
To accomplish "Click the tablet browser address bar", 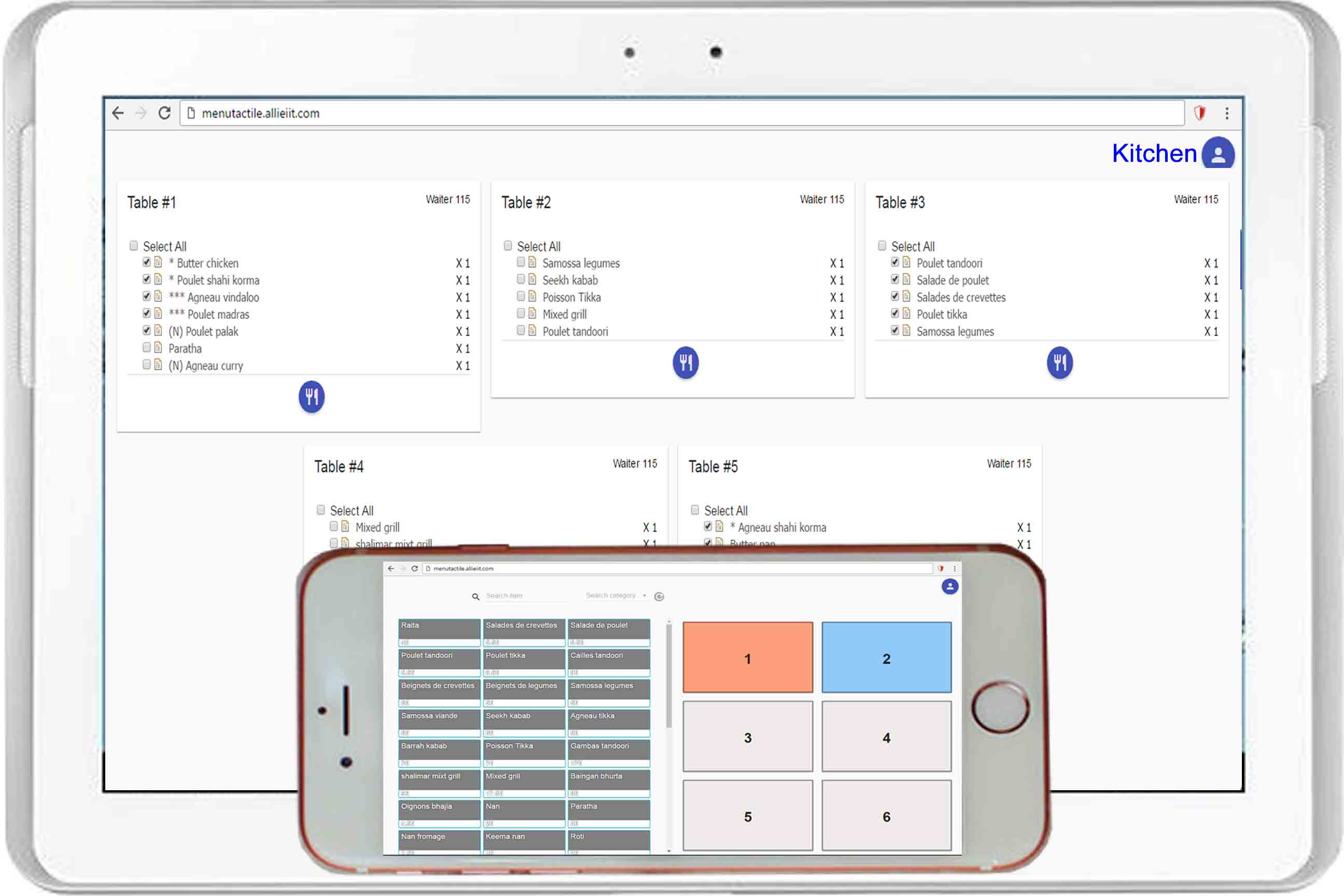I will point(680,113).
